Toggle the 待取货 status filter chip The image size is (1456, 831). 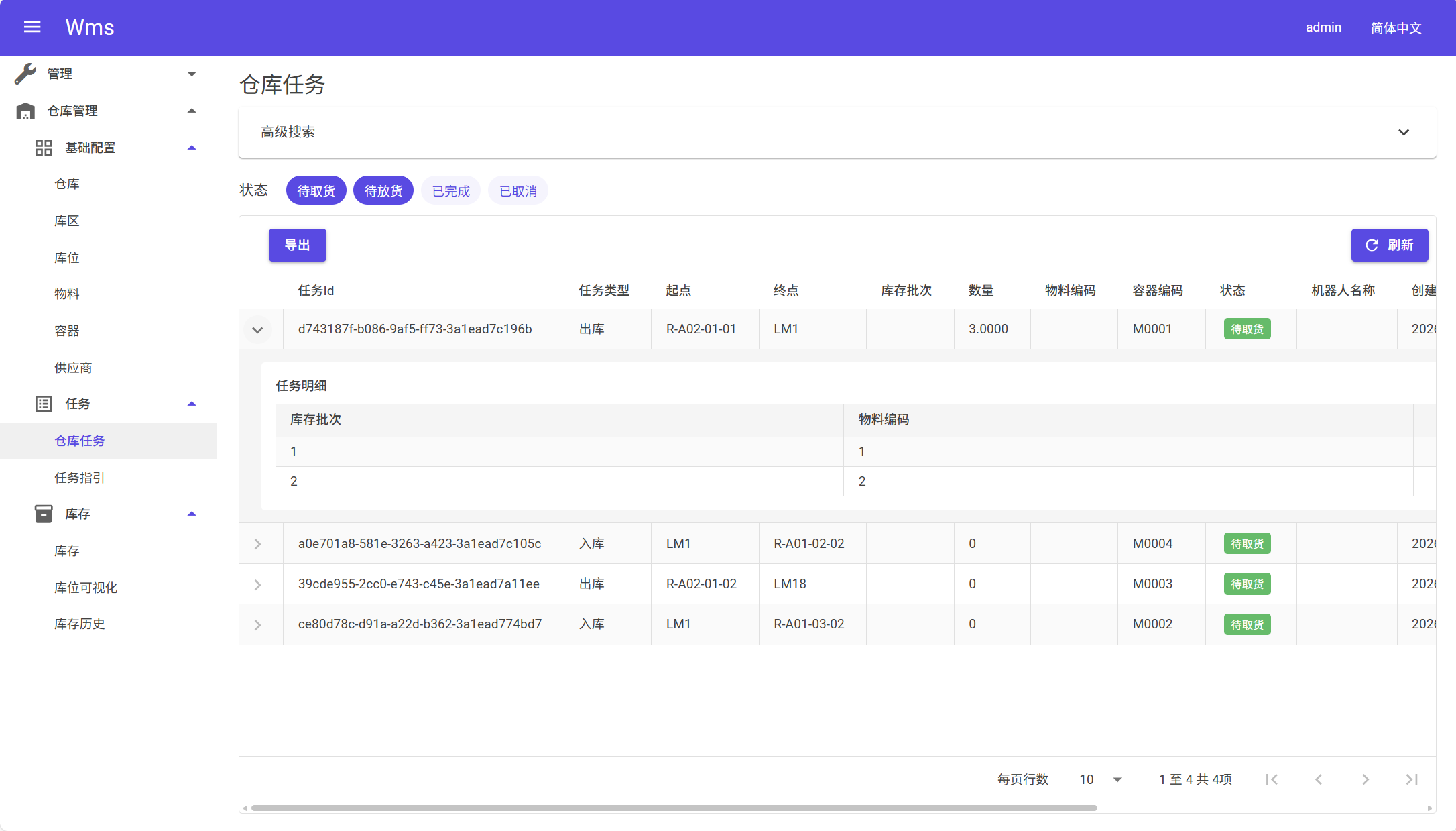(x=316, y=191)
